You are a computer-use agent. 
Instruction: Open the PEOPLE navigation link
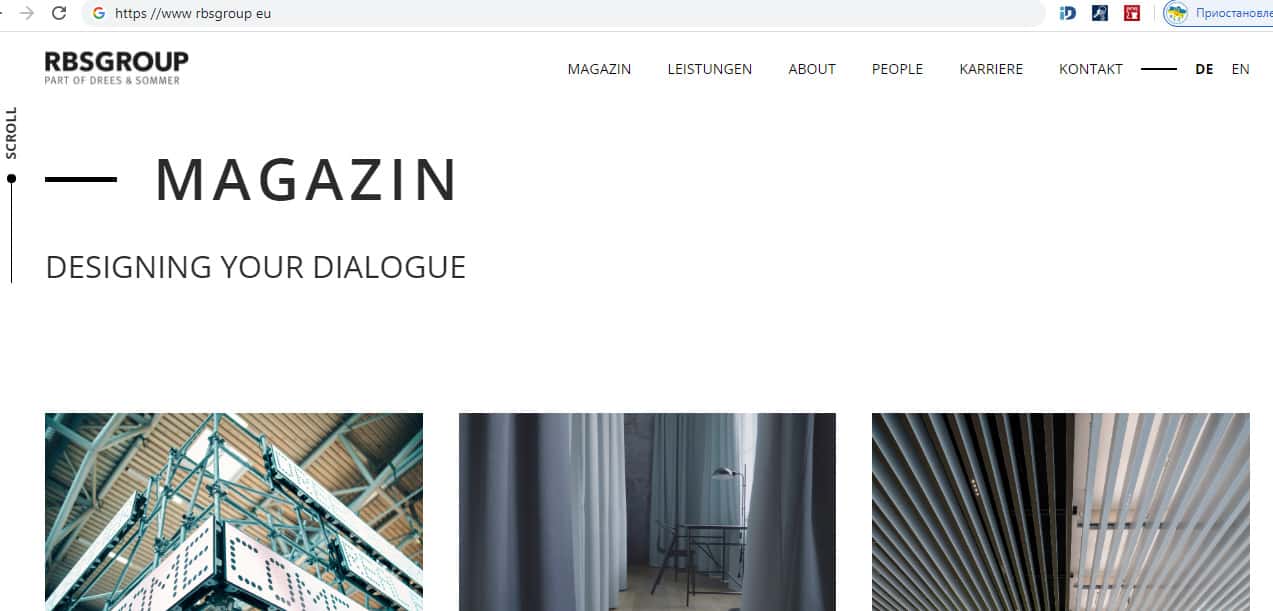coord(897,69)
